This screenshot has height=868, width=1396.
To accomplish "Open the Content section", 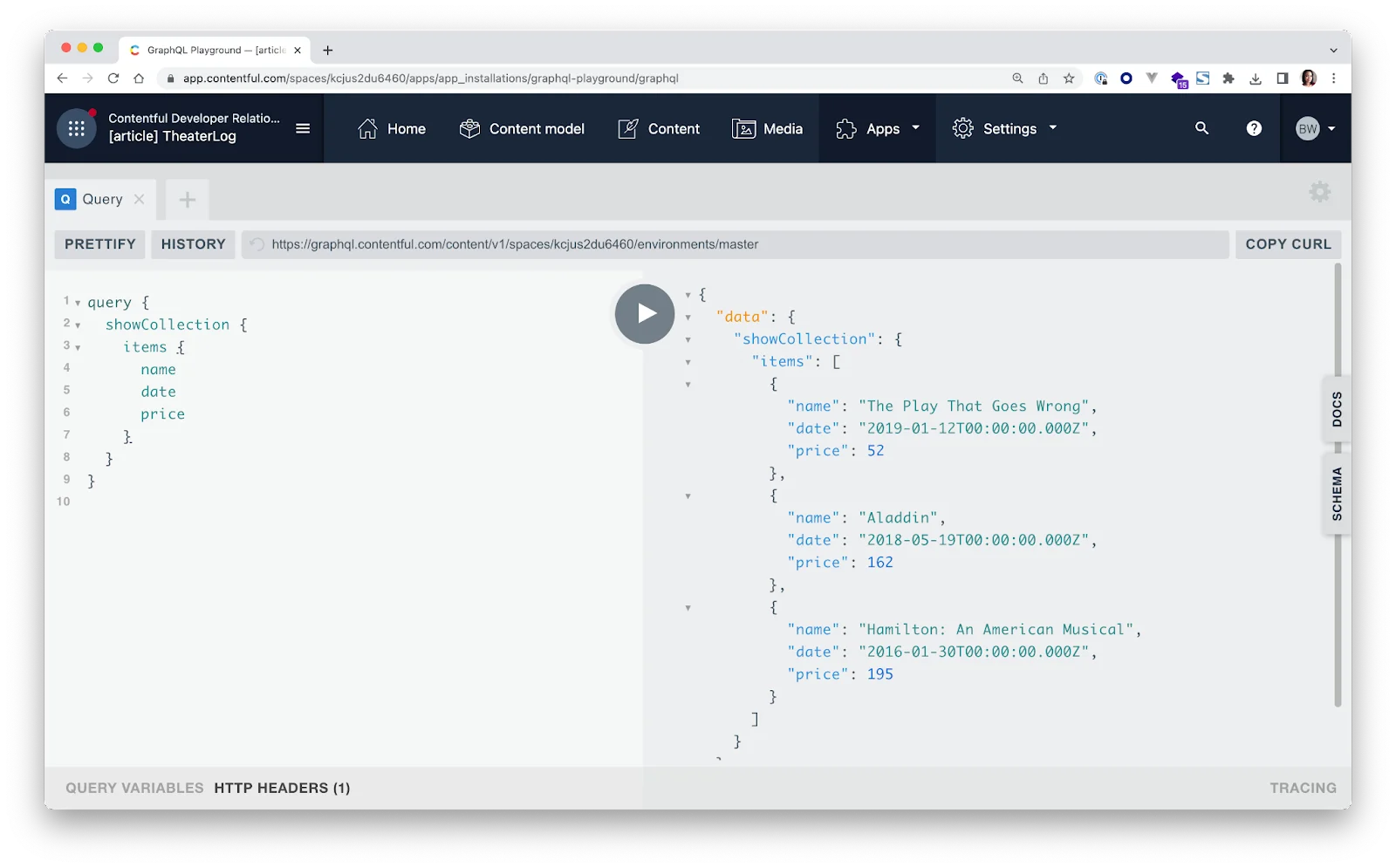I will coord(659,129).
